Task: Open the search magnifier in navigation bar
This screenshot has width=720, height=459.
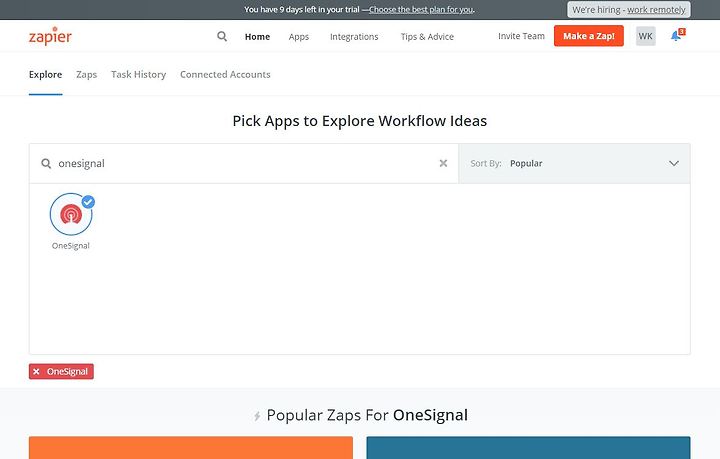Action: (222, 36)
